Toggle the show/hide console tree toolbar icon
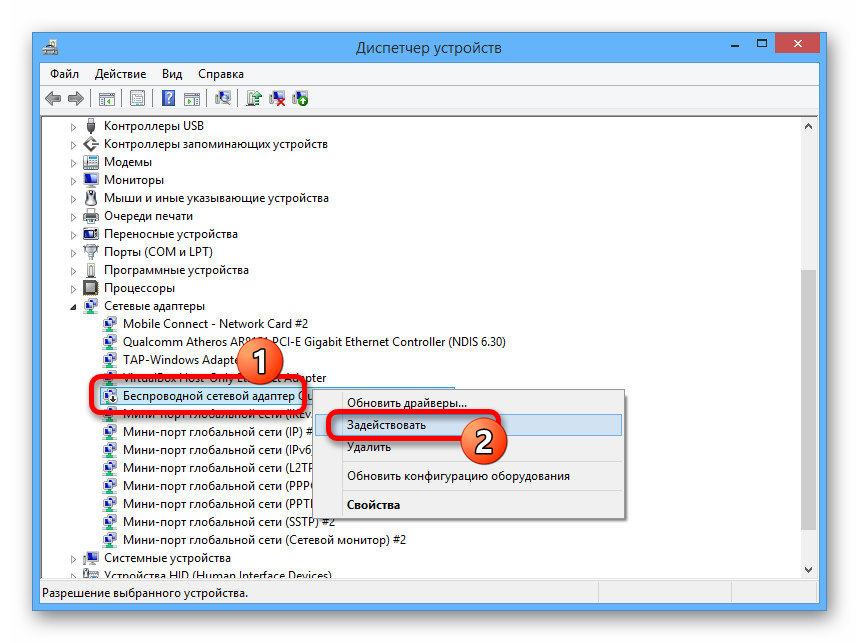859x643 pixels. pos(106,99)
